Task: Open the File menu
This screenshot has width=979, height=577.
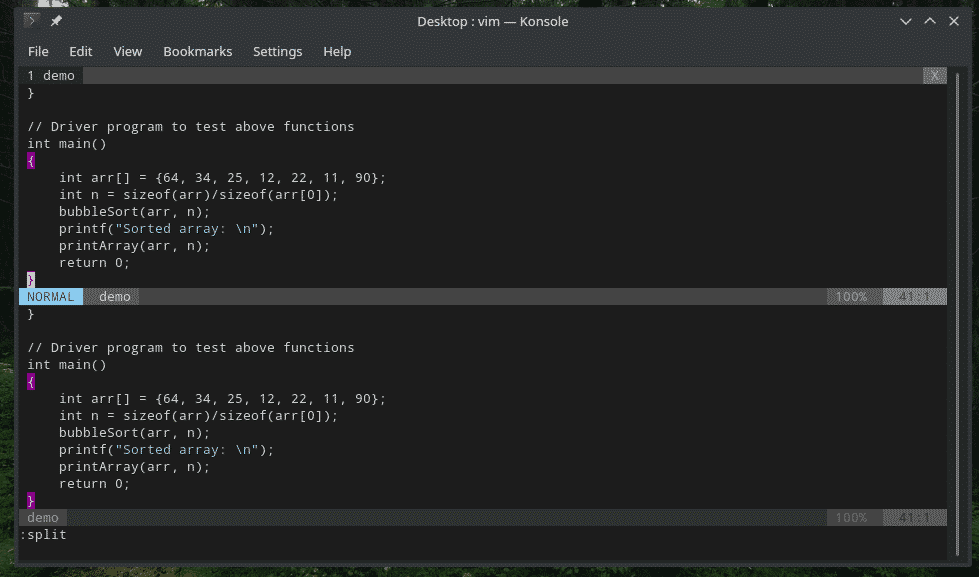Action: [38, 51]
